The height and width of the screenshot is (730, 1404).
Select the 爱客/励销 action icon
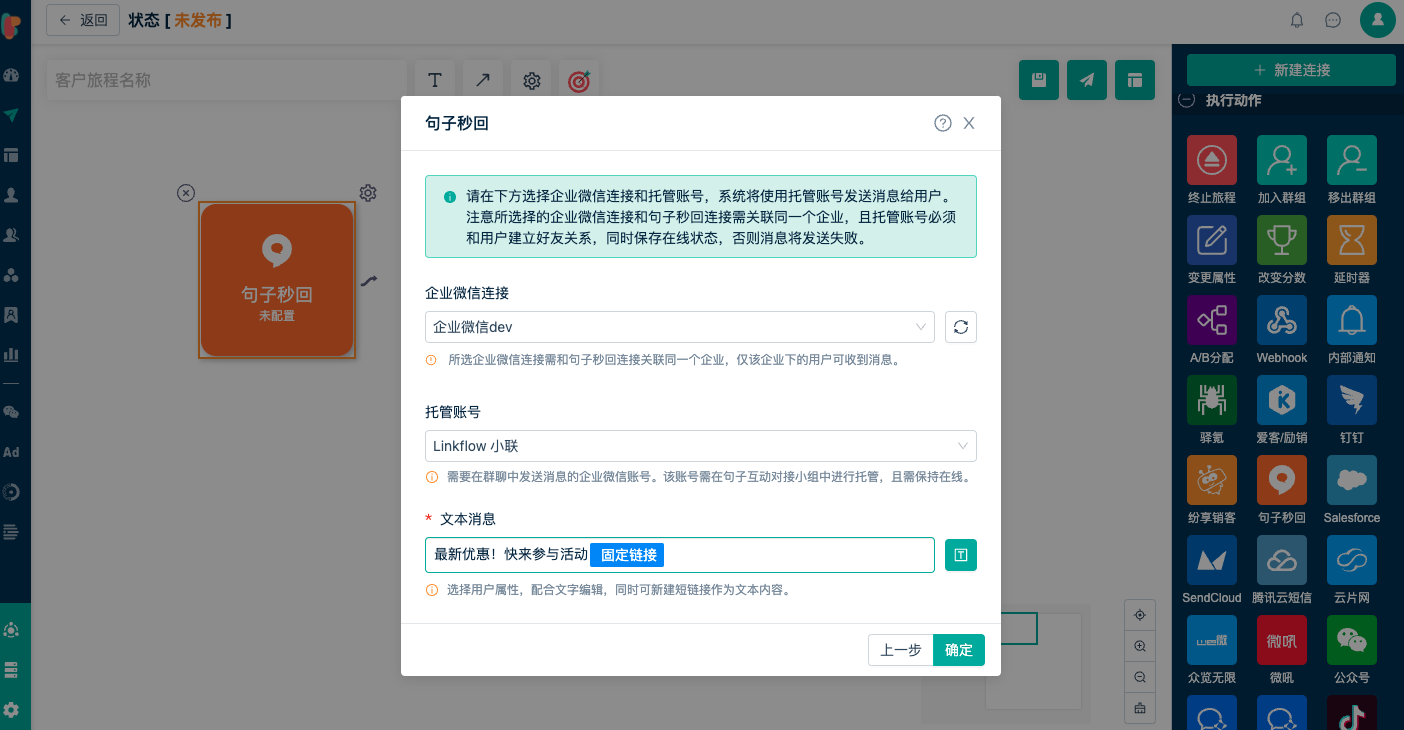point(1282,400)
